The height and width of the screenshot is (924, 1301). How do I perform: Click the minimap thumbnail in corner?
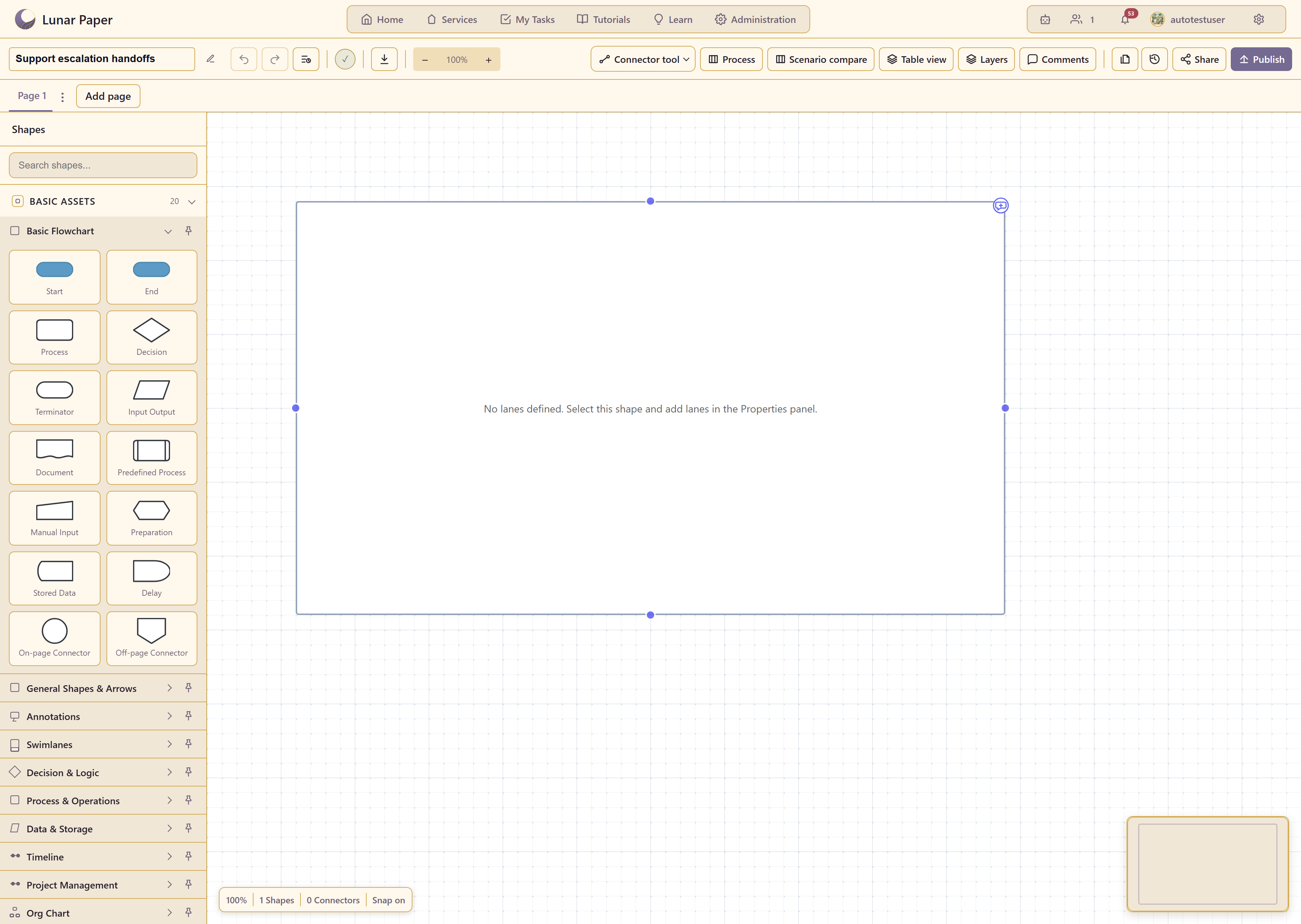pyautogui.click(x=1208, y=864)
